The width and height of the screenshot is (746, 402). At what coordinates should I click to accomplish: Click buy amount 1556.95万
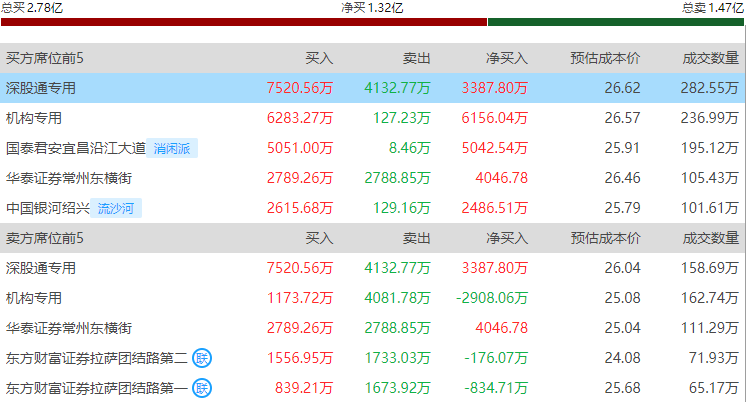pos(300,358)
